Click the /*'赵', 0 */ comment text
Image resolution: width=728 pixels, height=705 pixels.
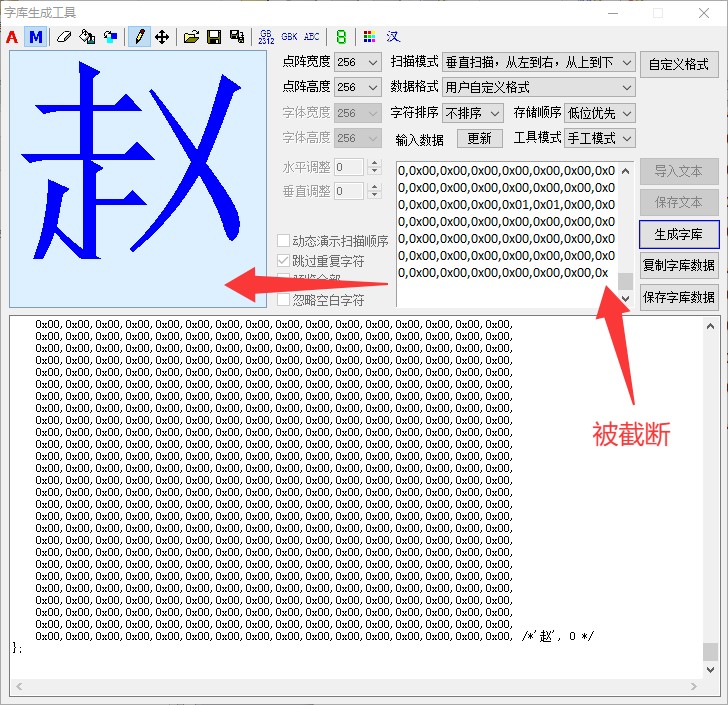point(558,636)
